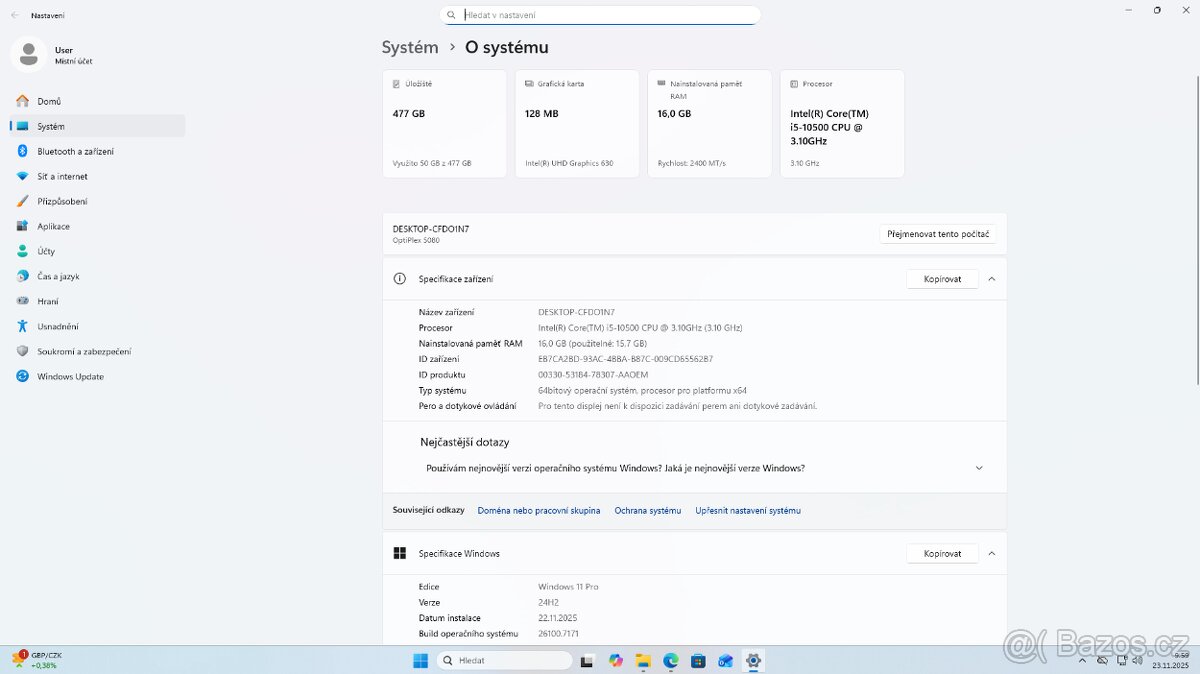1200x674 pixels.
Task: Select the Síť a internet sidebar icon
Action: [20, 176]
